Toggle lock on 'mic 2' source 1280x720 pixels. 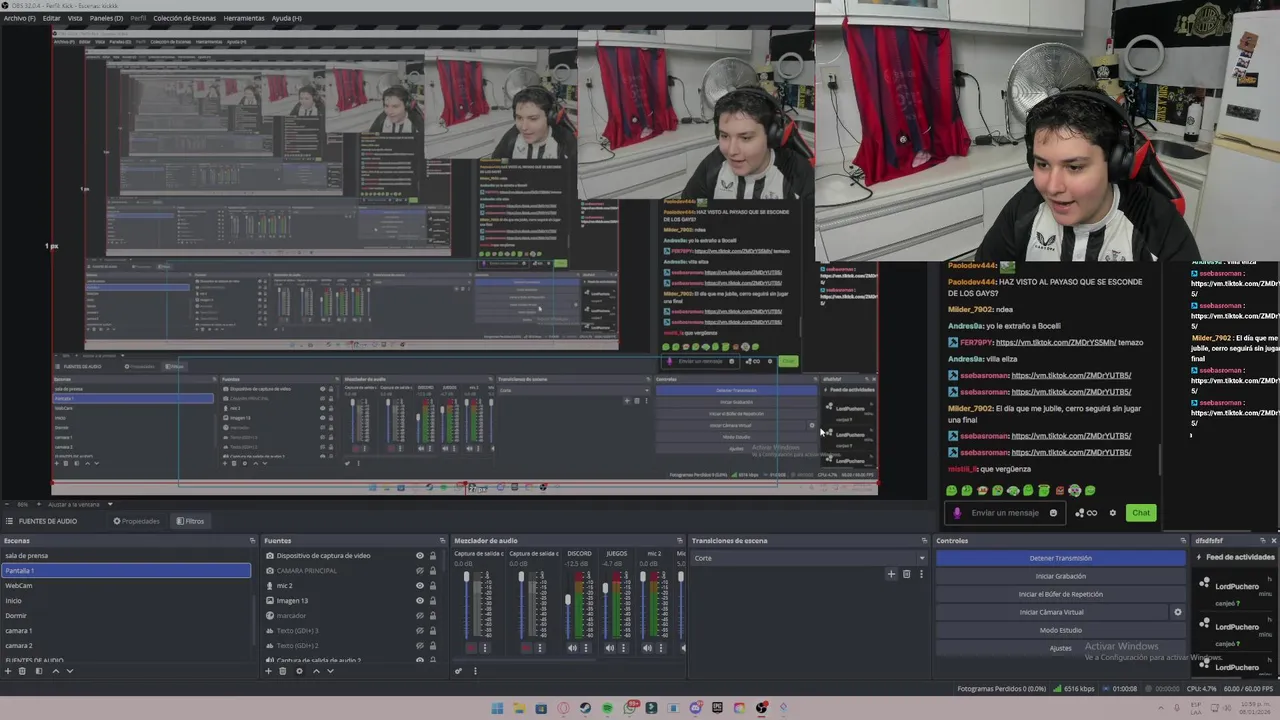tap(433, 585)
